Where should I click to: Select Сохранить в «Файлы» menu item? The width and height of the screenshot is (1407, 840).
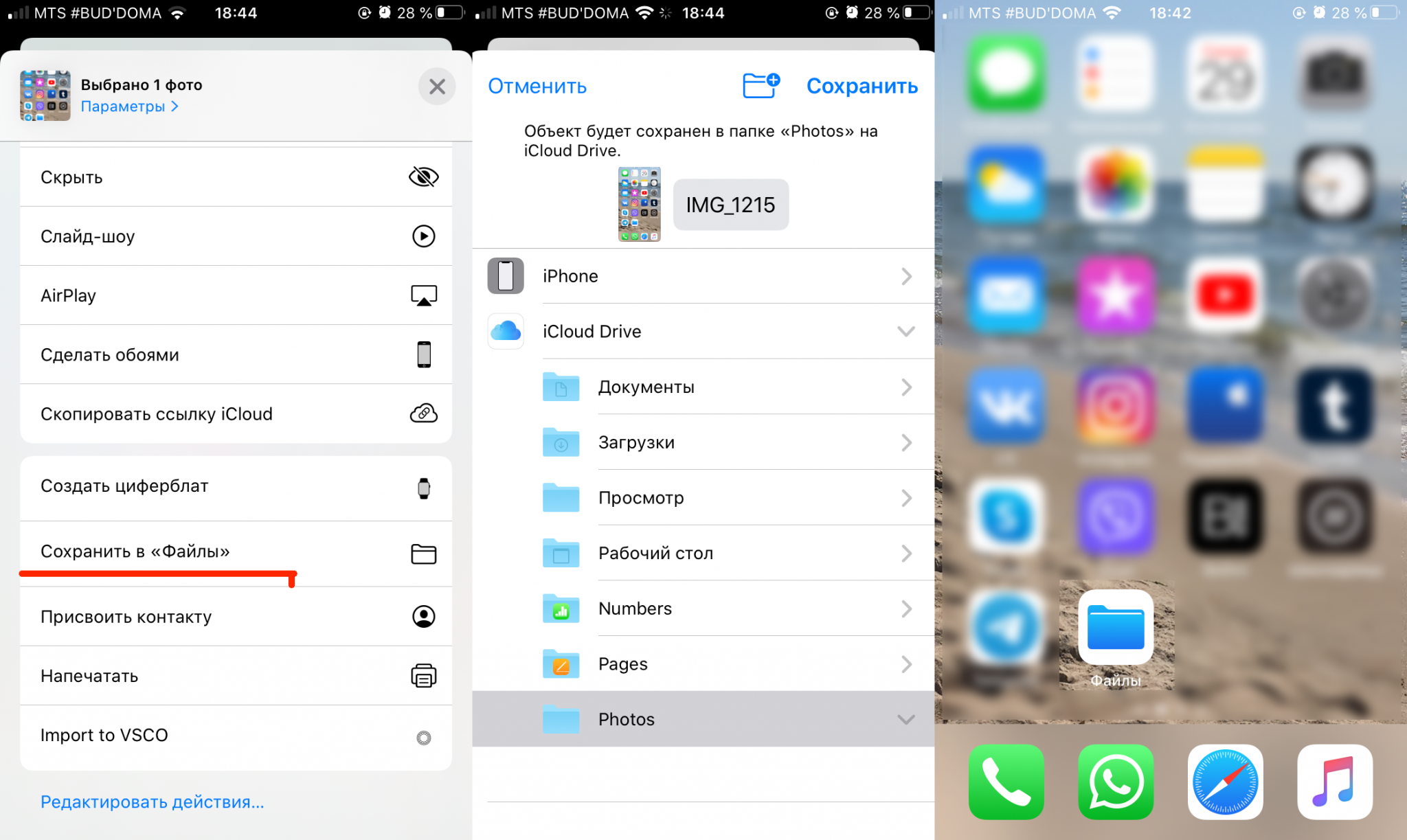[235, 551]
